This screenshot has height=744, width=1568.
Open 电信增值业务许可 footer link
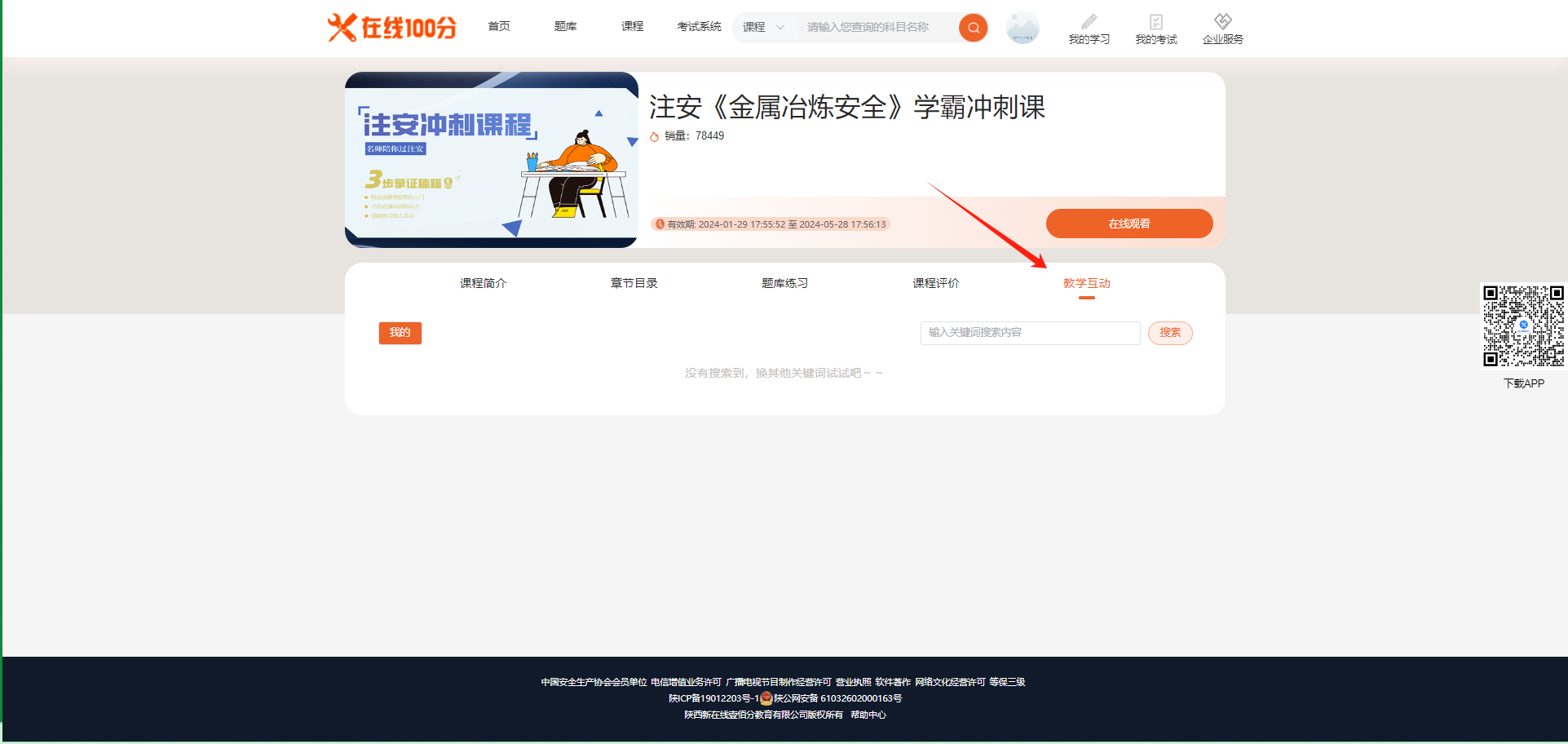click(x=686, y=682)
